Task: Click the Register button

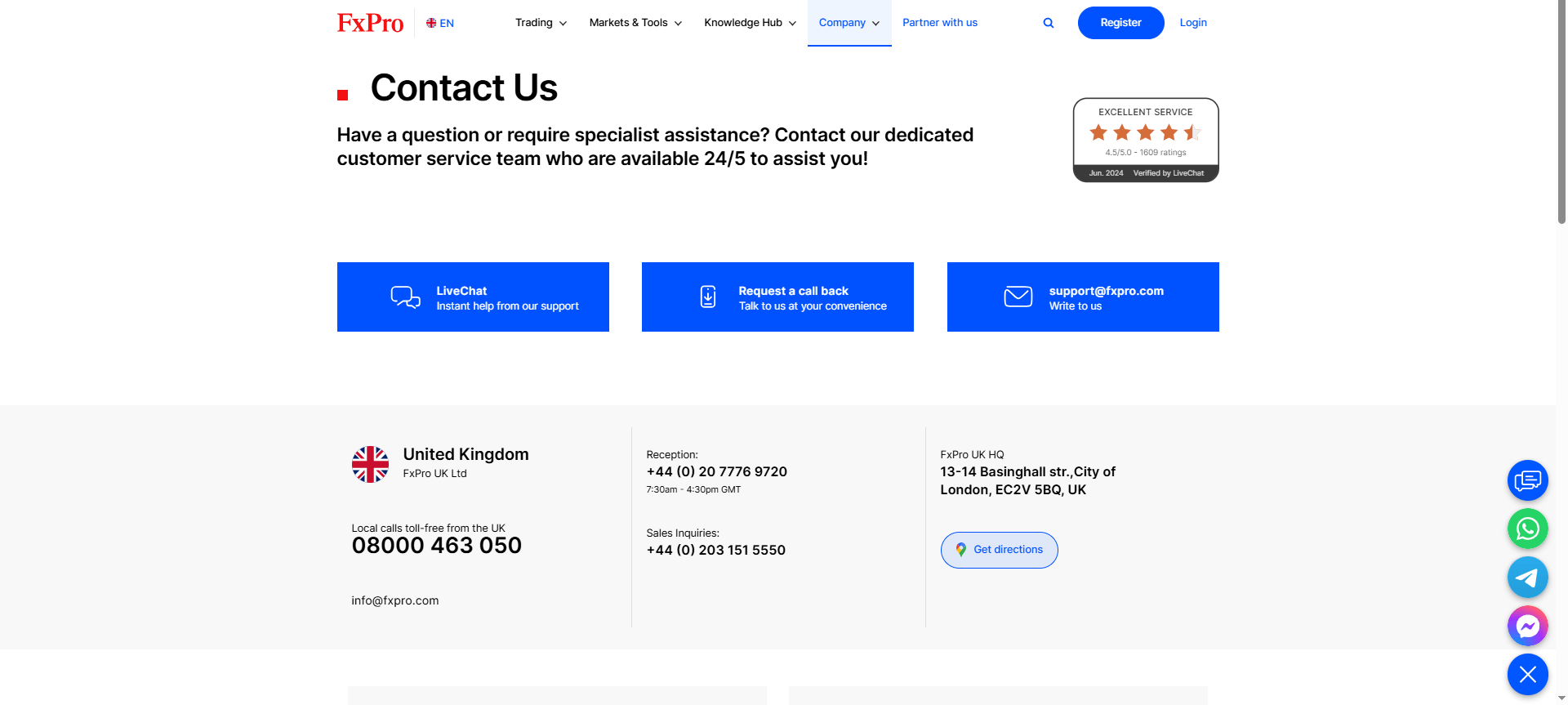Action: pos(1120,23)
